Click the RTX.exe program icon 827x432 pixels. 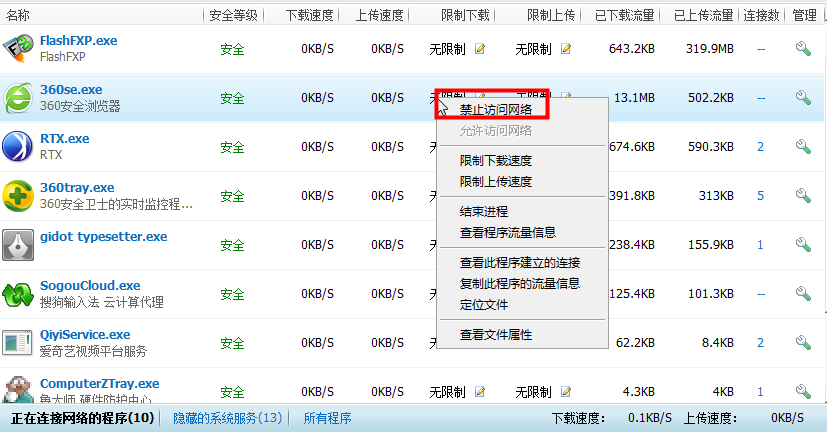tap(17, 146)
